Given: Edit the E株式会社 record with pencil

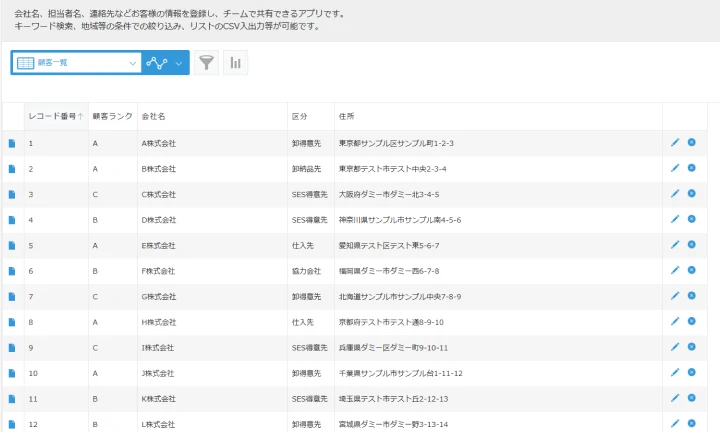Looking at the screenshot, I should click(675, 245).
